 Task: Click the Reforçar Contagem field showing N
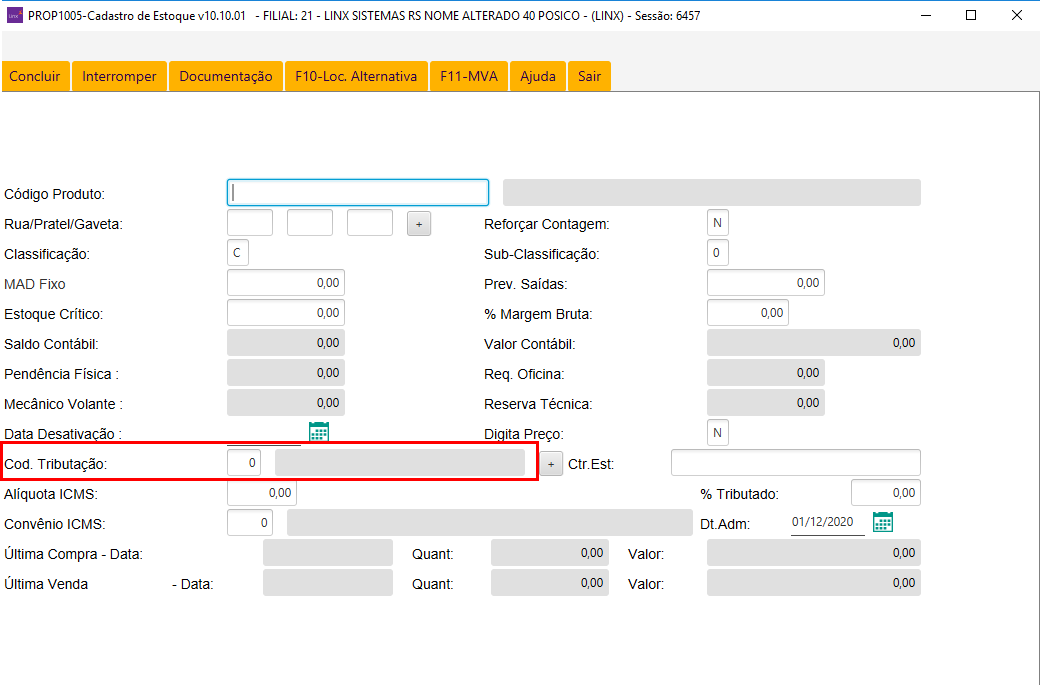pyautogui.click(x=718, y=223)
